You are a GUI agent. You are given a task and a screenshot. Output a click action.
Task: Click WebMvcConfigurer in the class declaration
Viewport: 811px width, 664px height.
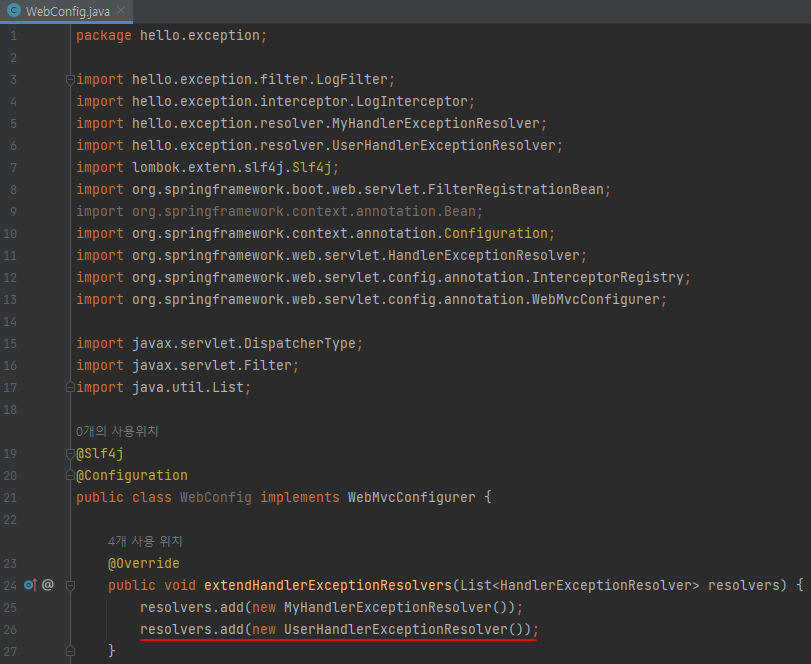coord(412,497)
